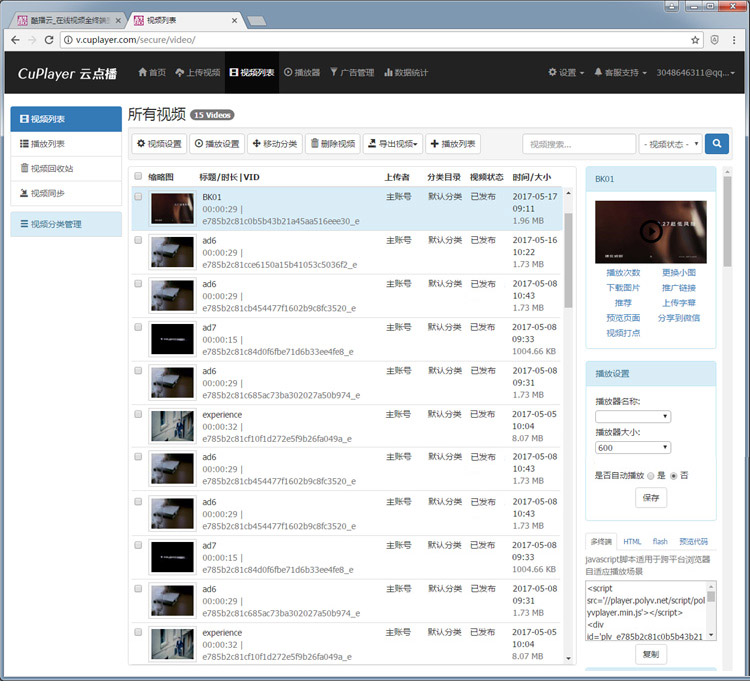Bookmark the page with the star icon
The image size is (750, 693).
[x=695, y=39]
